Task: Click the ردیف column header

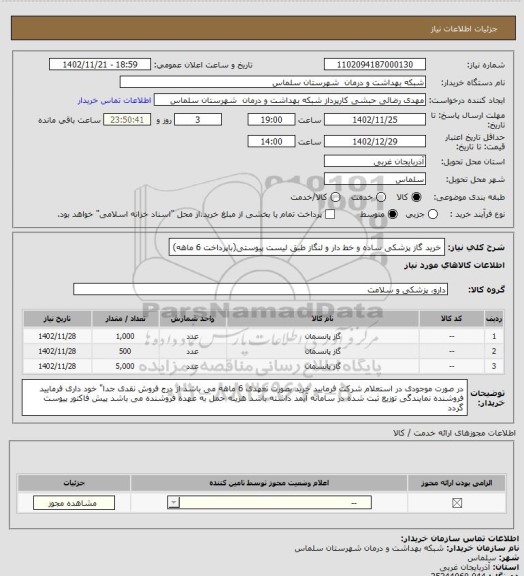Action: [x=494, y=318]
